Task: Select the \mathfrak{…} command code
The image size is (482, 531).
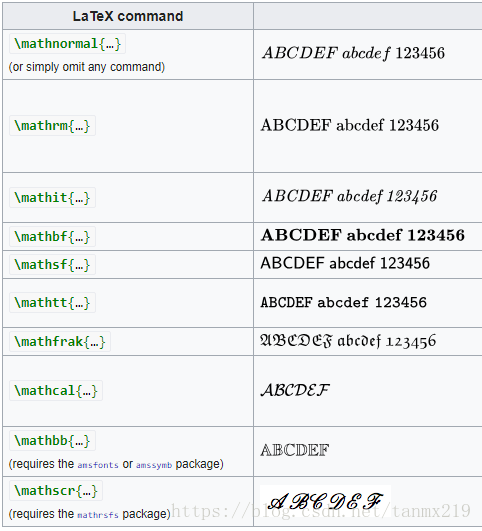Action: pyautogui.click(x=60, y=341)
